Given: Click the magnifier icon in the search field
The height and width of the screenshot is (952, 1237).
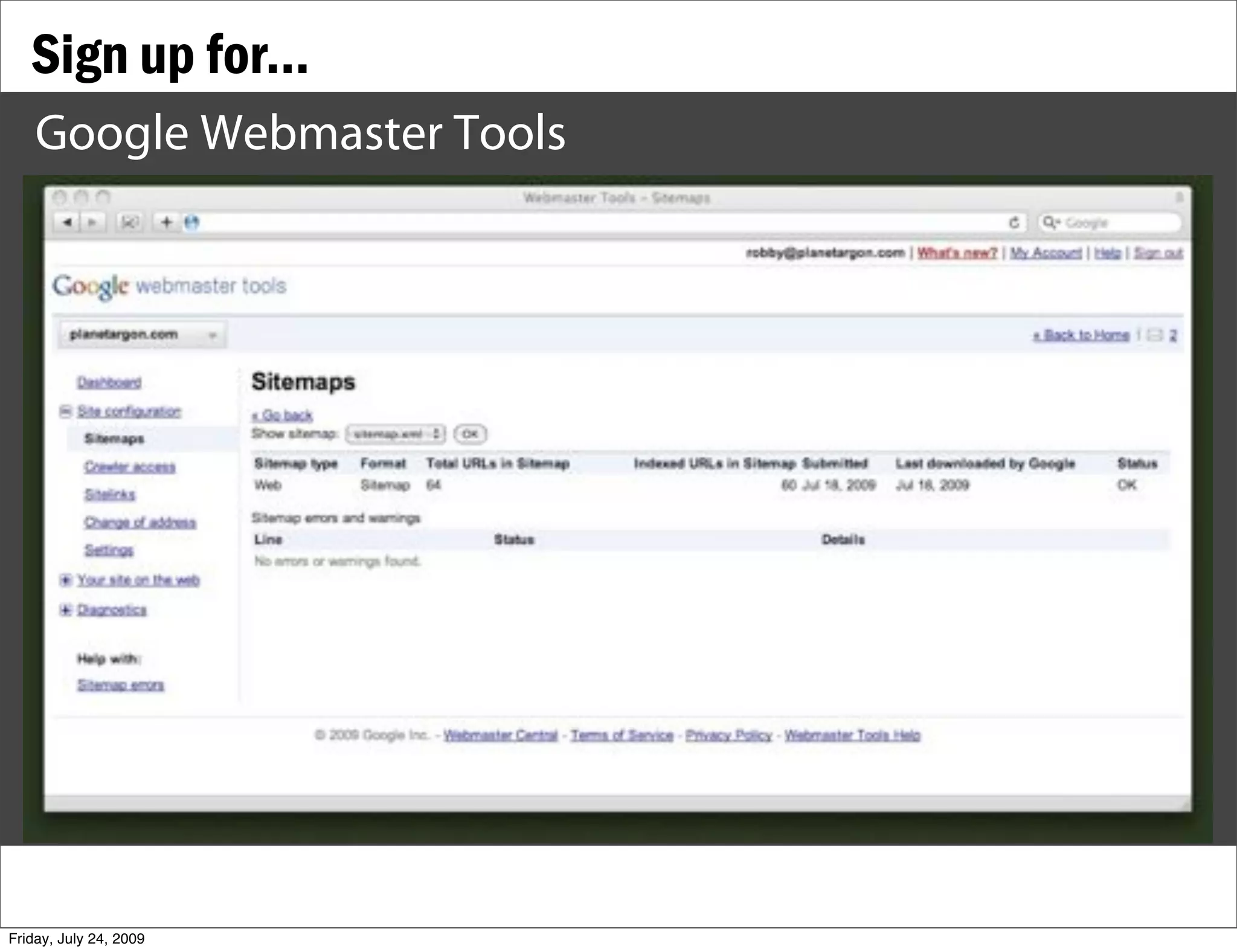Looking at the screenshot, I should [1051, 223].
